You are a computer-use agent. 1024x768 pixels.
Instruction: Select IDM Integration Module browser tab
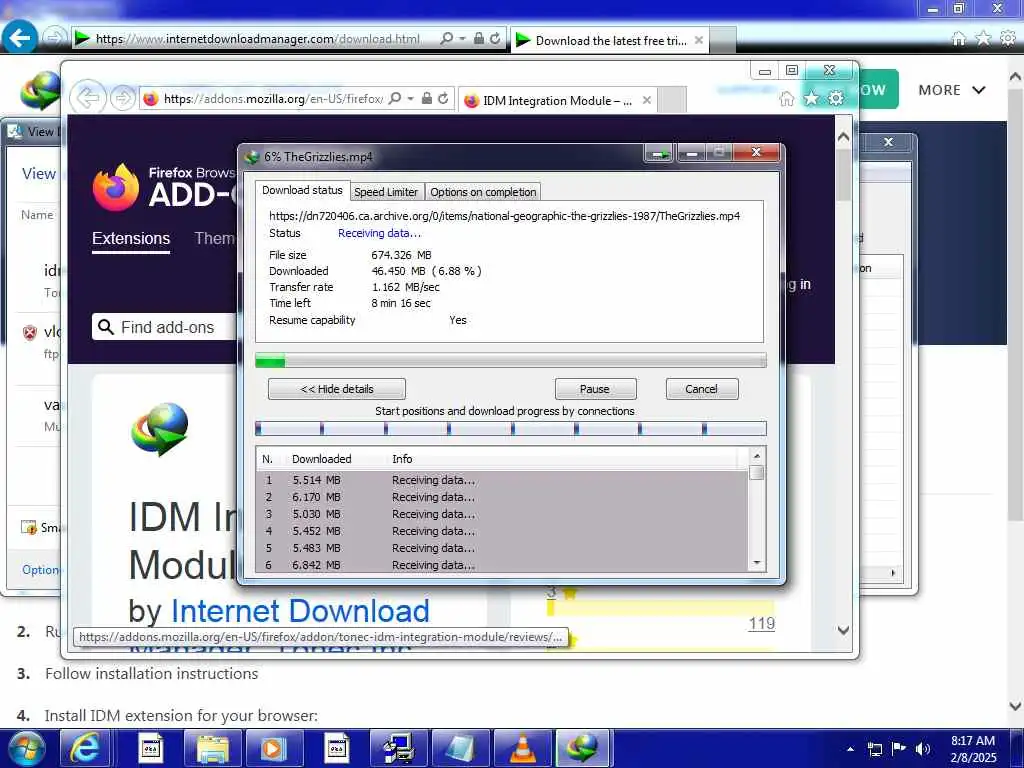[x=557, y=101]
